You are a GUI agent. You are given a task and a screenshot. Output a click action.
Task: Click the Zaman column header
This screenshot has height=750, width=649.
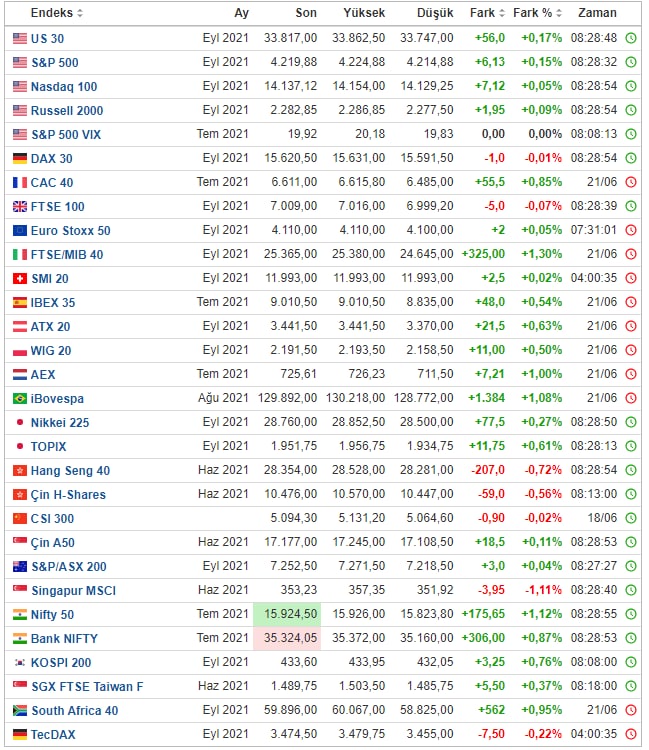click(x=597, y=13)
